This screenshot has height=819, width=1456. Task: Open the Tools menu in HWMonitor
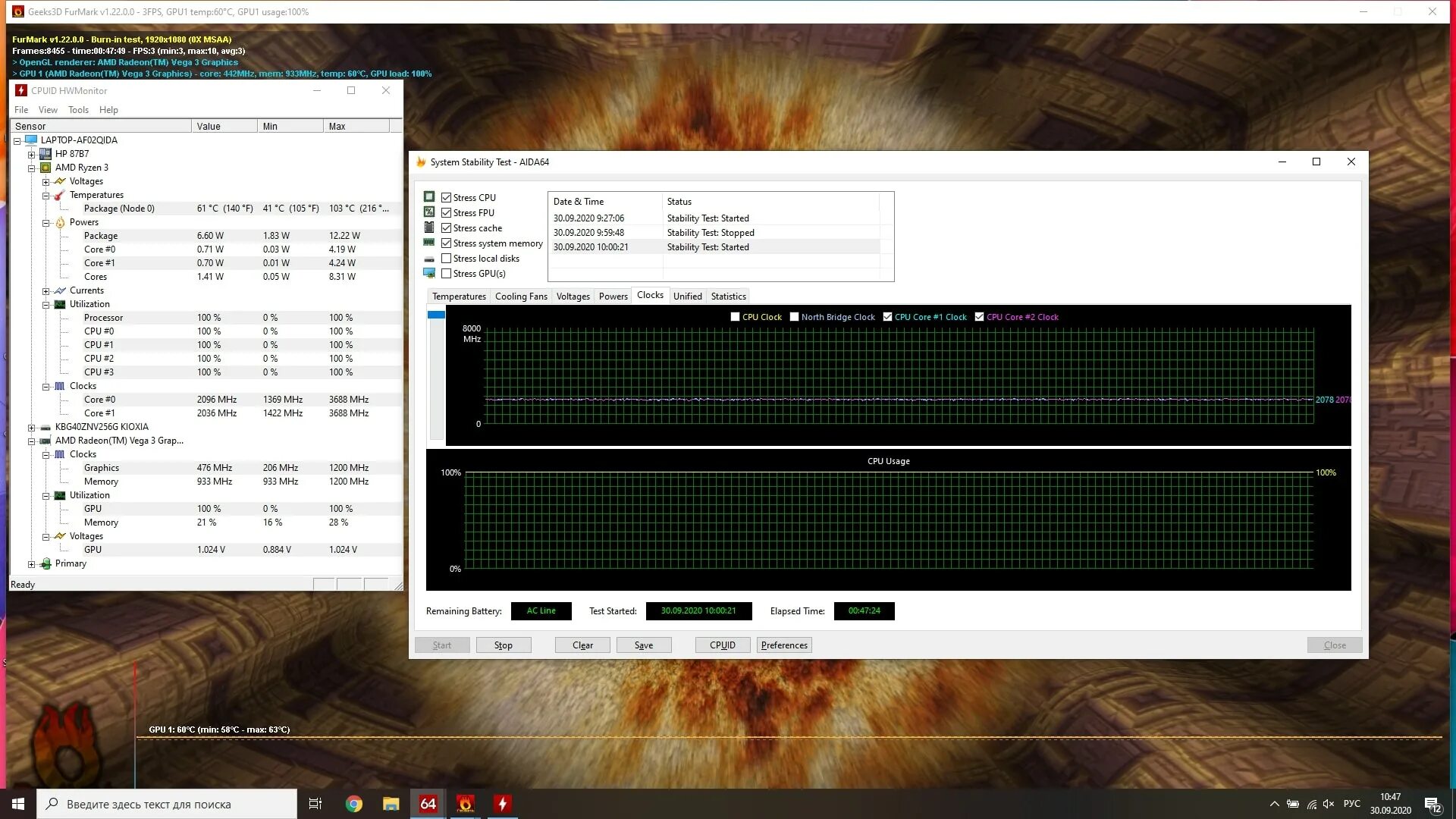[x=78, y=109]
